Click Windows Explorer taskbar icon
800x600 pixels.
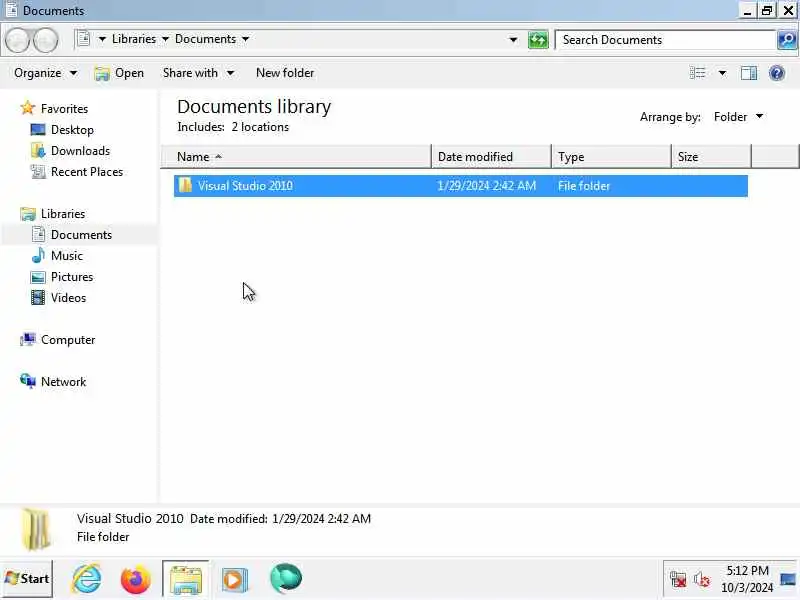coord(186,579)
